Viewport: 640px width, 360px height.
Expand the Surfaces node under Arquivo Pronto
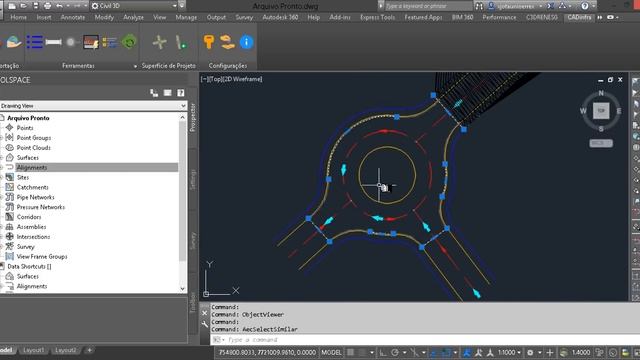point(2,158)
